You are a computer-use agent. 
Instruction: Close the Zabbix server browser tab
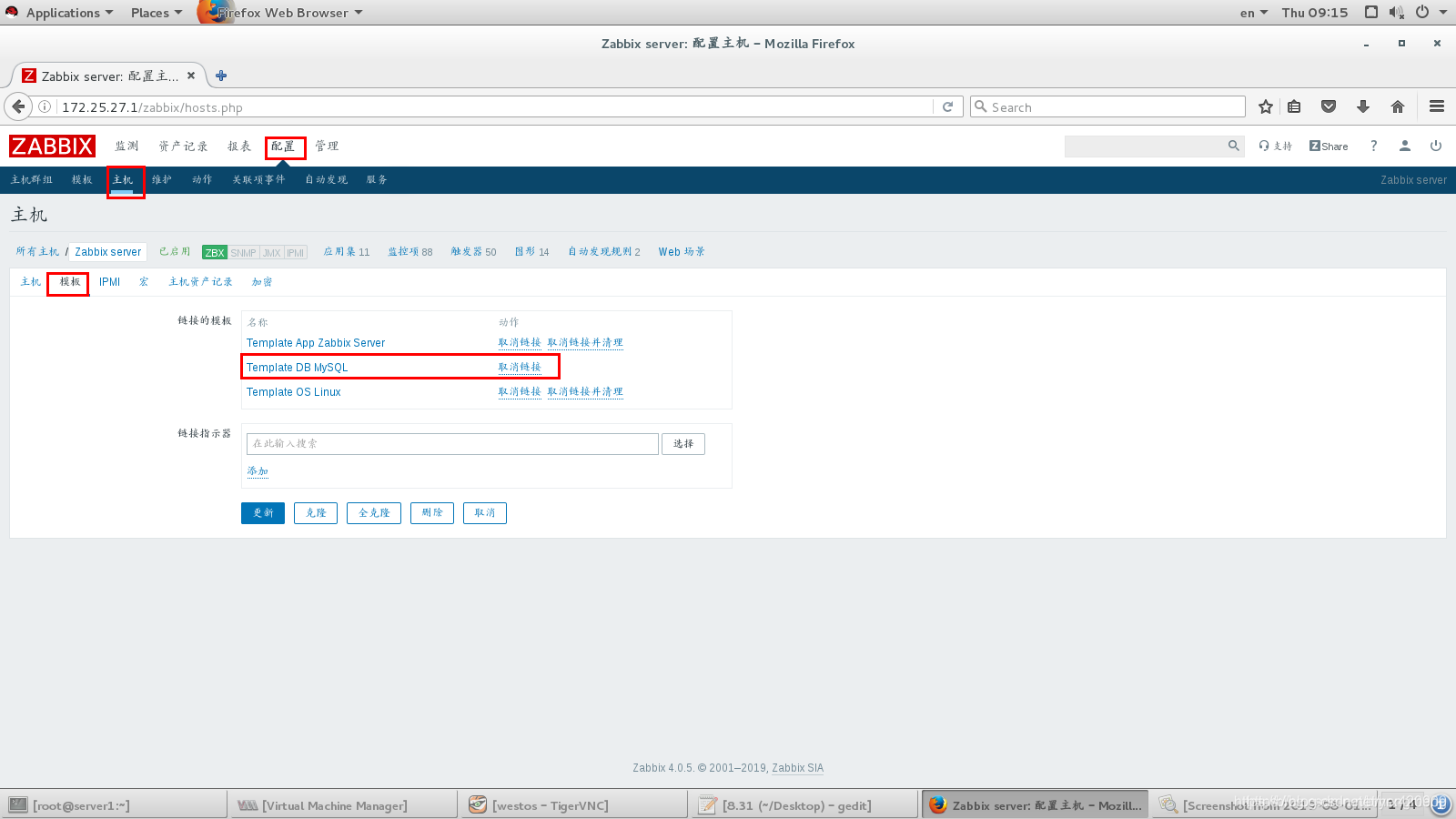click(x=191, y=76)
